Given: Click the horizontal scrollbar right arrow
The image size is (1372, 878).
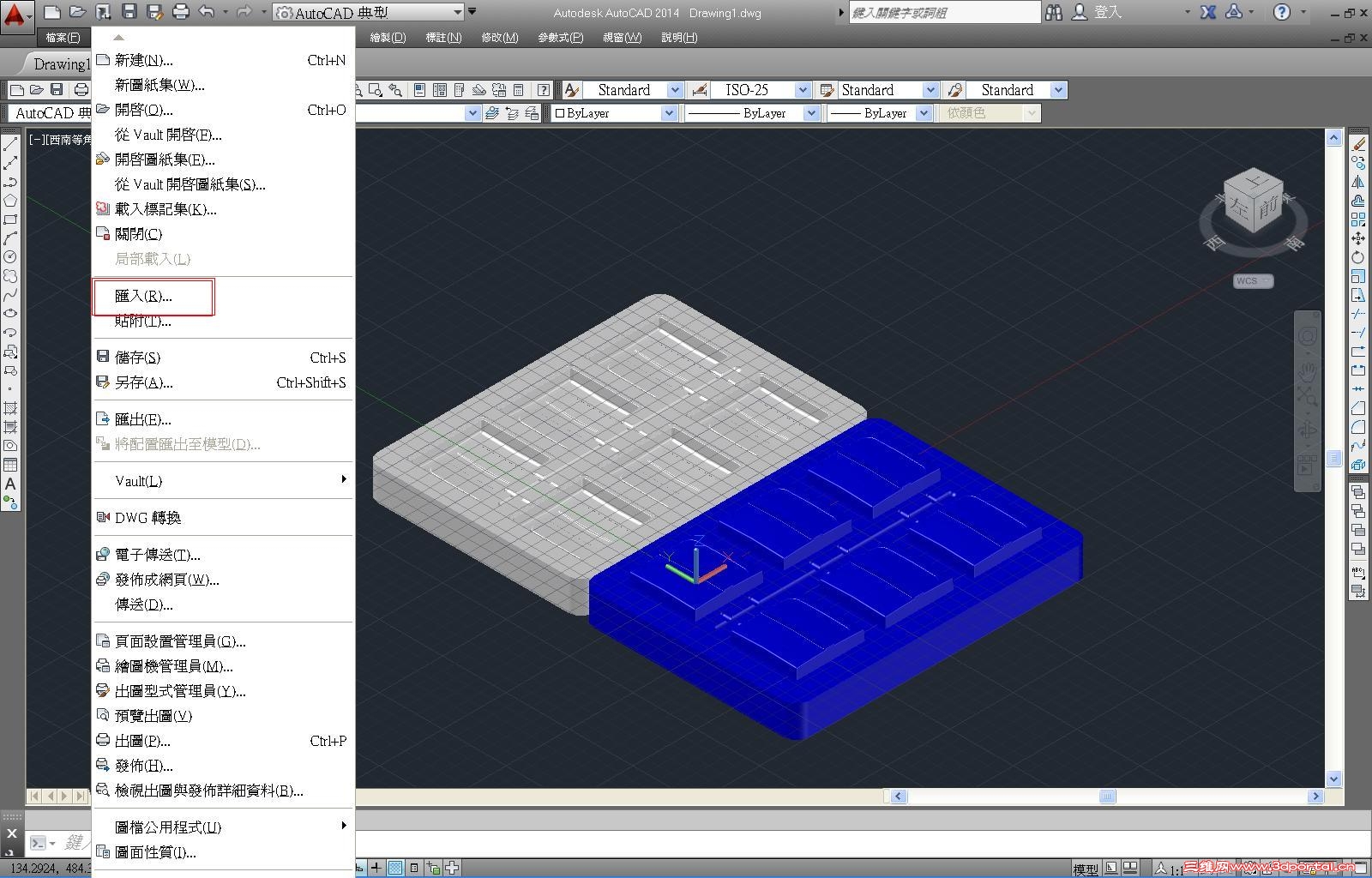Looking at the screenshot, I should 1315,797.
